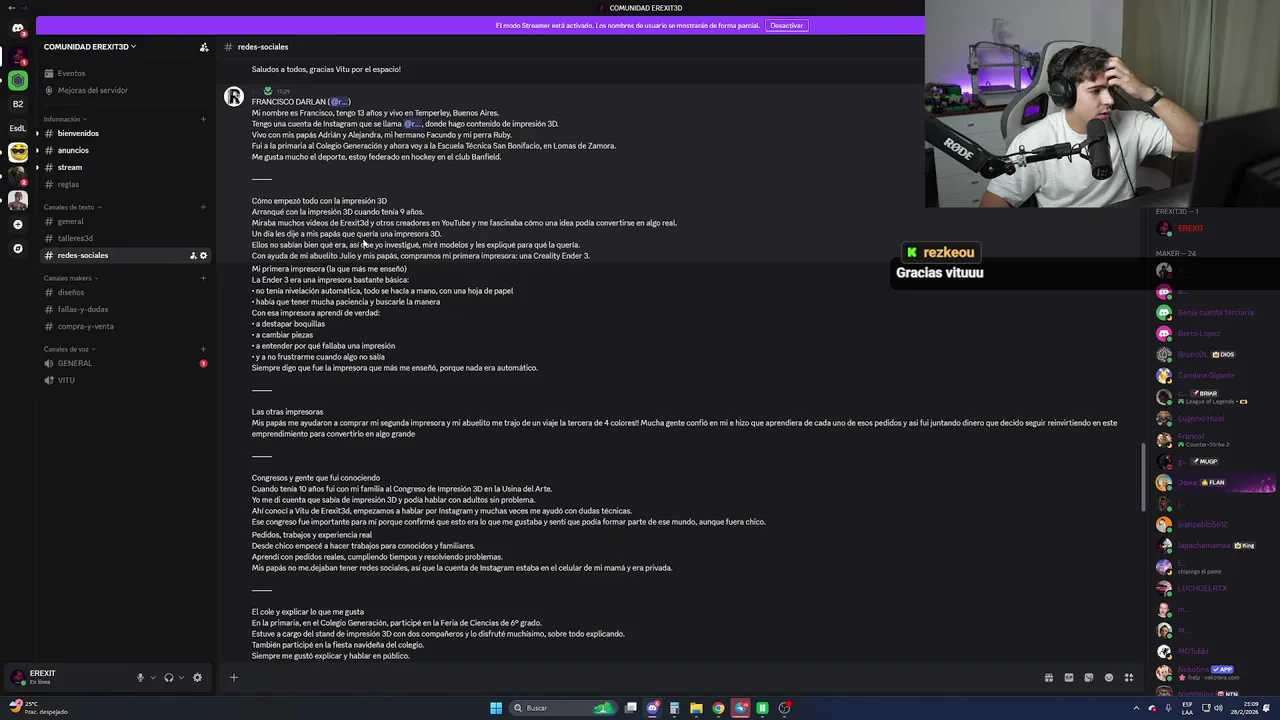Open the apps launcher icon in chat bar

[1129, 677]
